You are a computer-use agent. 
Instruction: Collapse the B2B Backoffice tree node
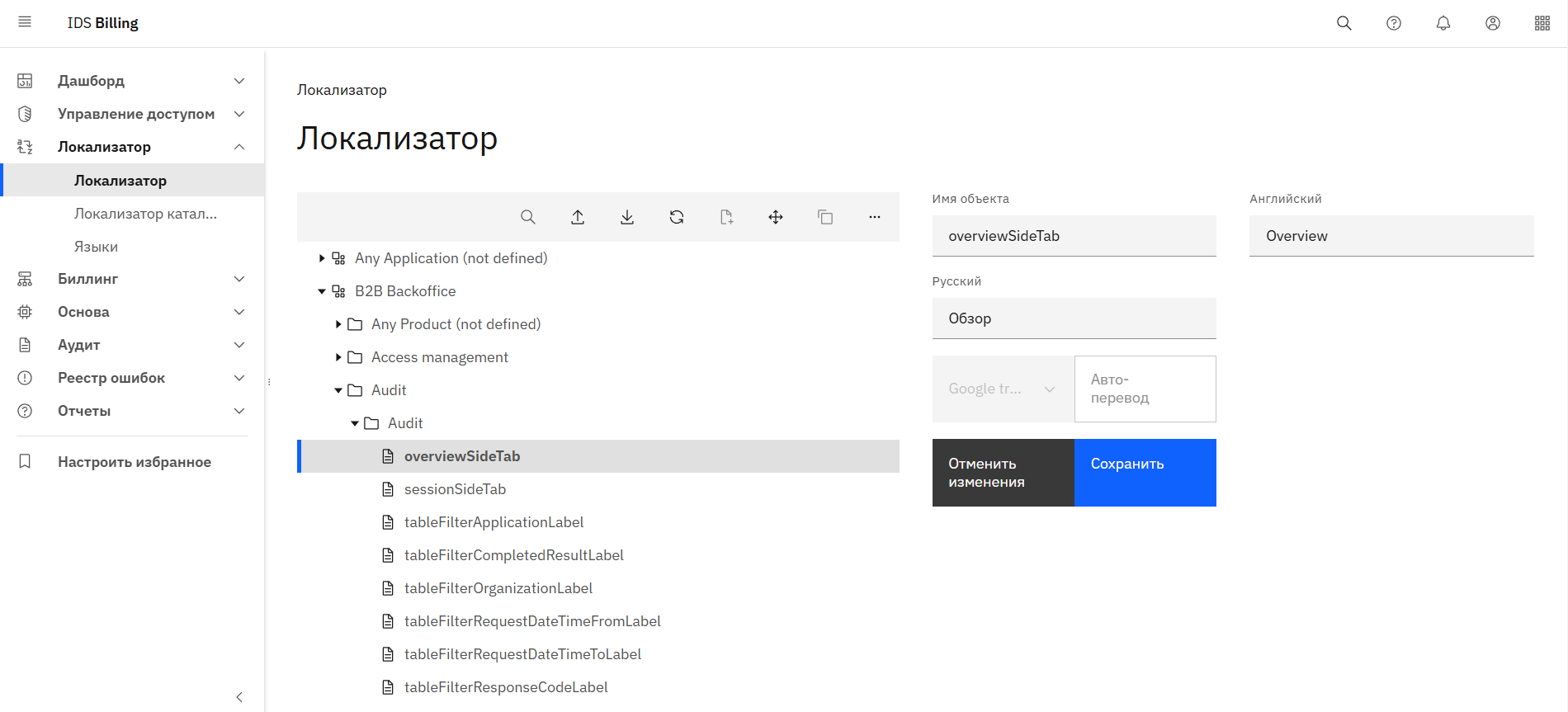(x=322, y=291)
